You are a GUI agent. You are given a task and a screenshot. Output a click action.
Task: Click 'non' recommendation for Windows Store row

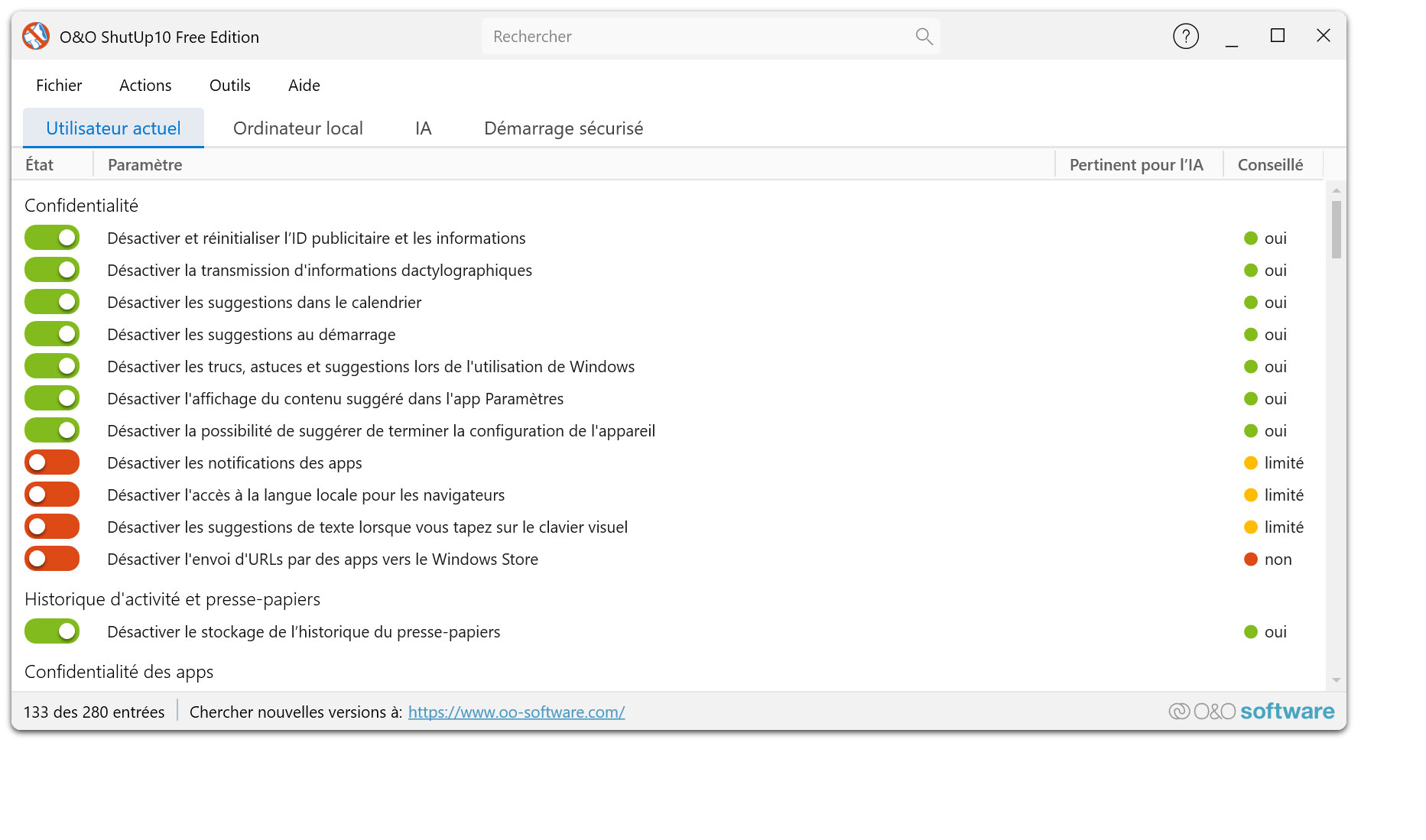pos(1278,559)
